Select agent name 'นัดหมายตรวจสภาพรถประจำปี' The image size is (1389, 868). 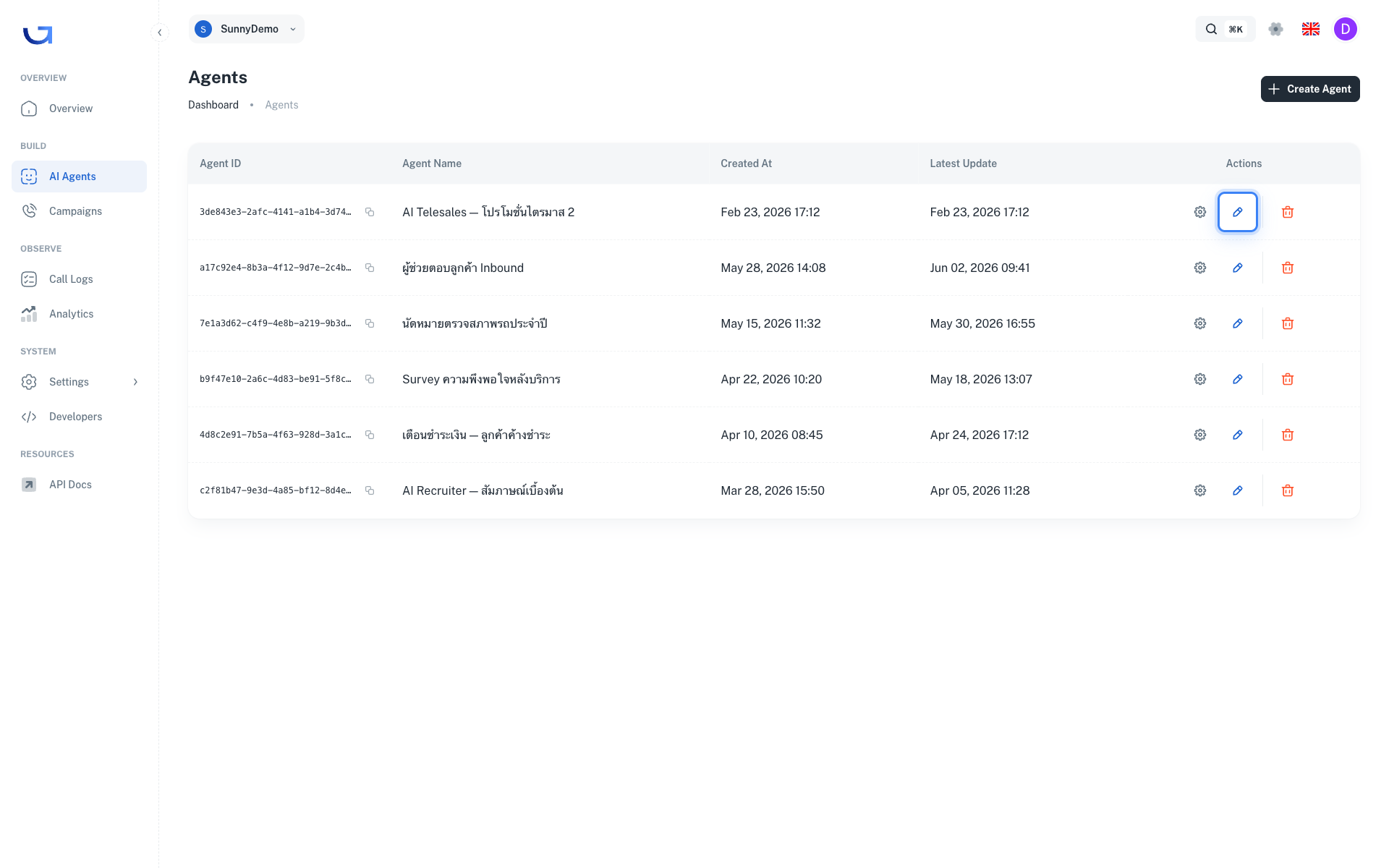click(x=475, y=323)
